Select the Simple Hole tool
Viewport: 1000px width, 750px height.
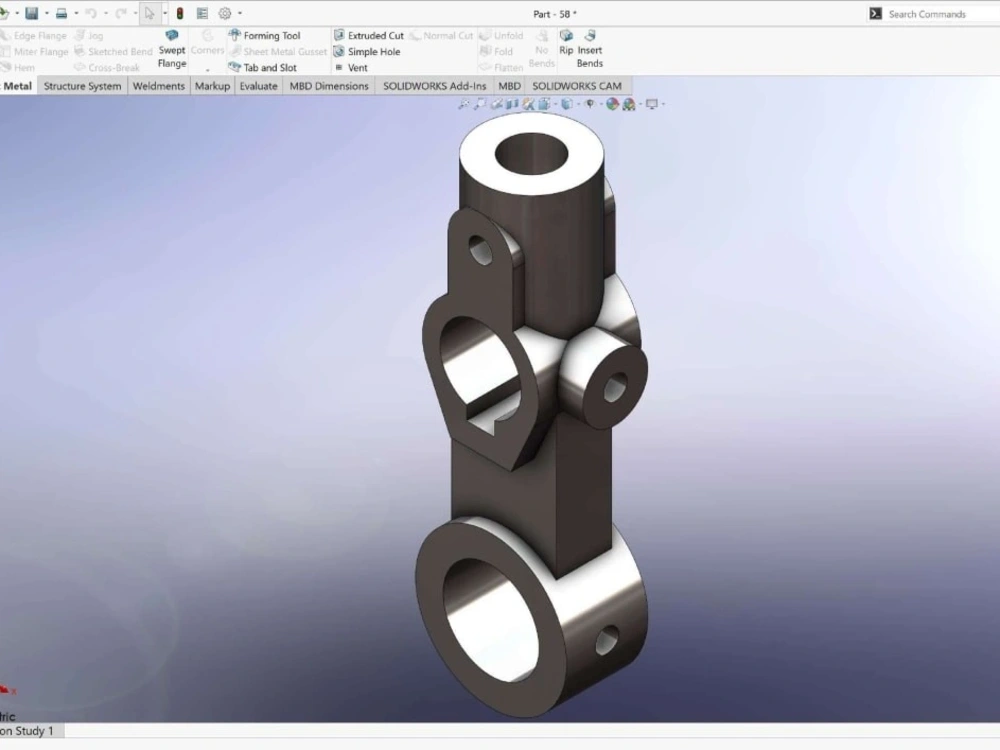click(367, 51)
